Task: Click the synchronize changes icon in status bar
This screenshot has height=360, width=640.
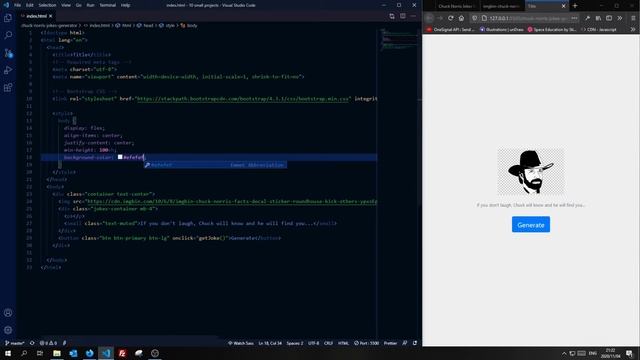Action: point(32,343)
